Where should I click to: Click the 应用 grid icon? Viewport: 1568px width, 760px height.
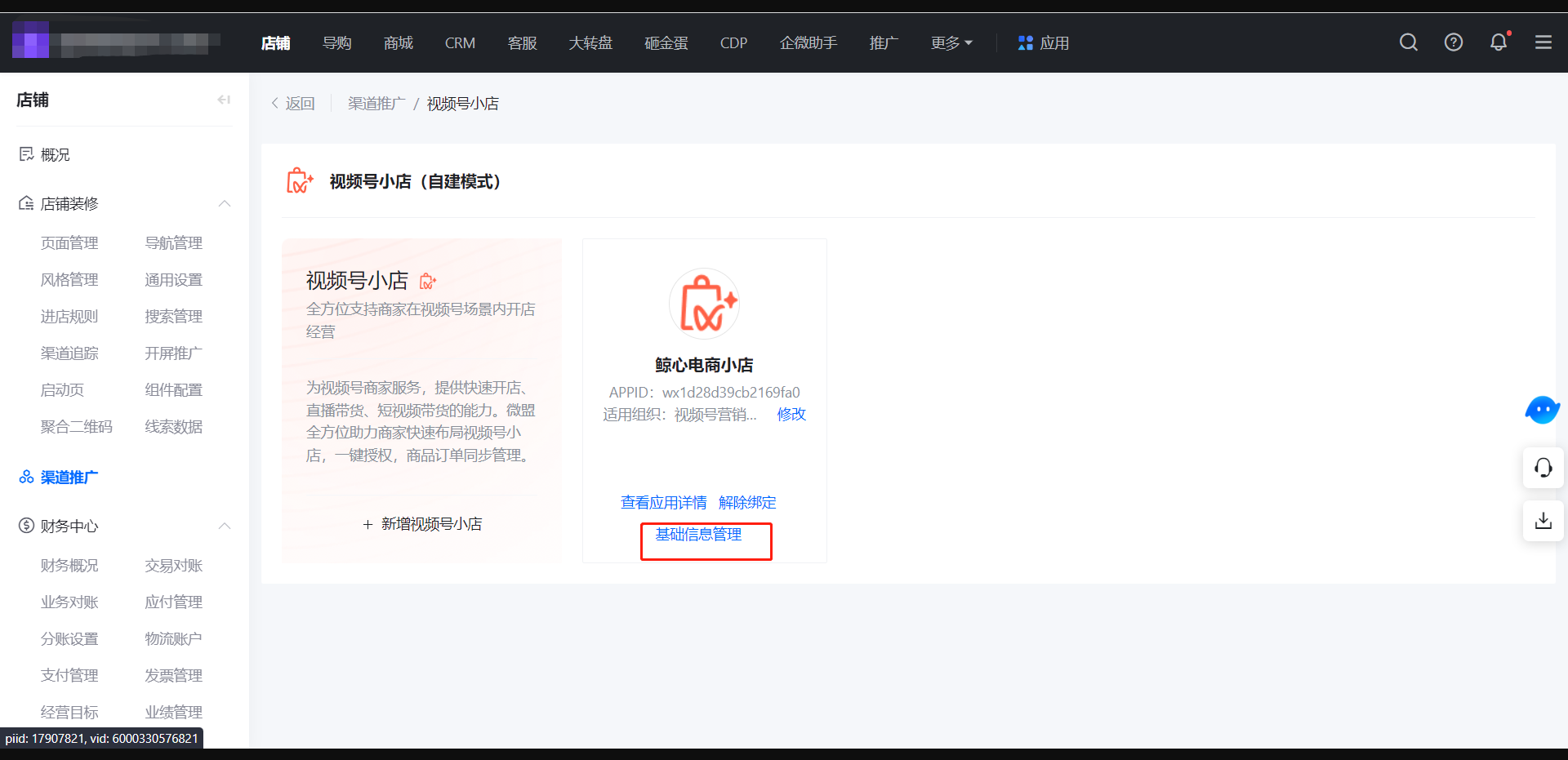(1026, 42)
